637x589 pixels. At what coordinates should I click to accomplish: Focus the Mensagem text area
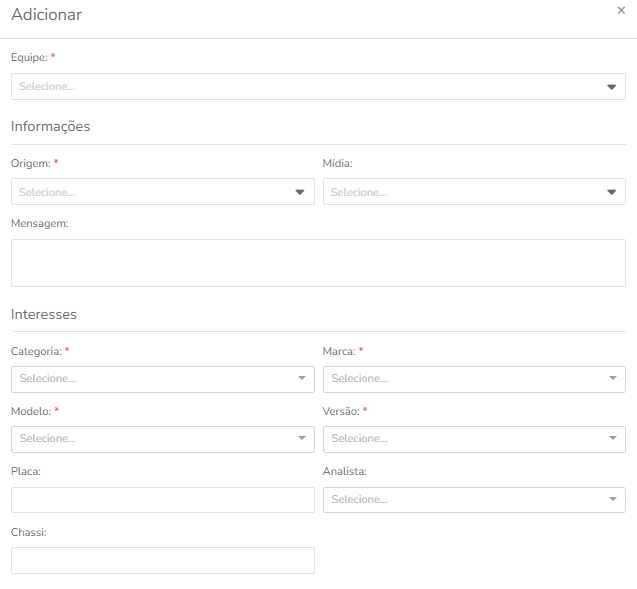(x=318, y=263)
